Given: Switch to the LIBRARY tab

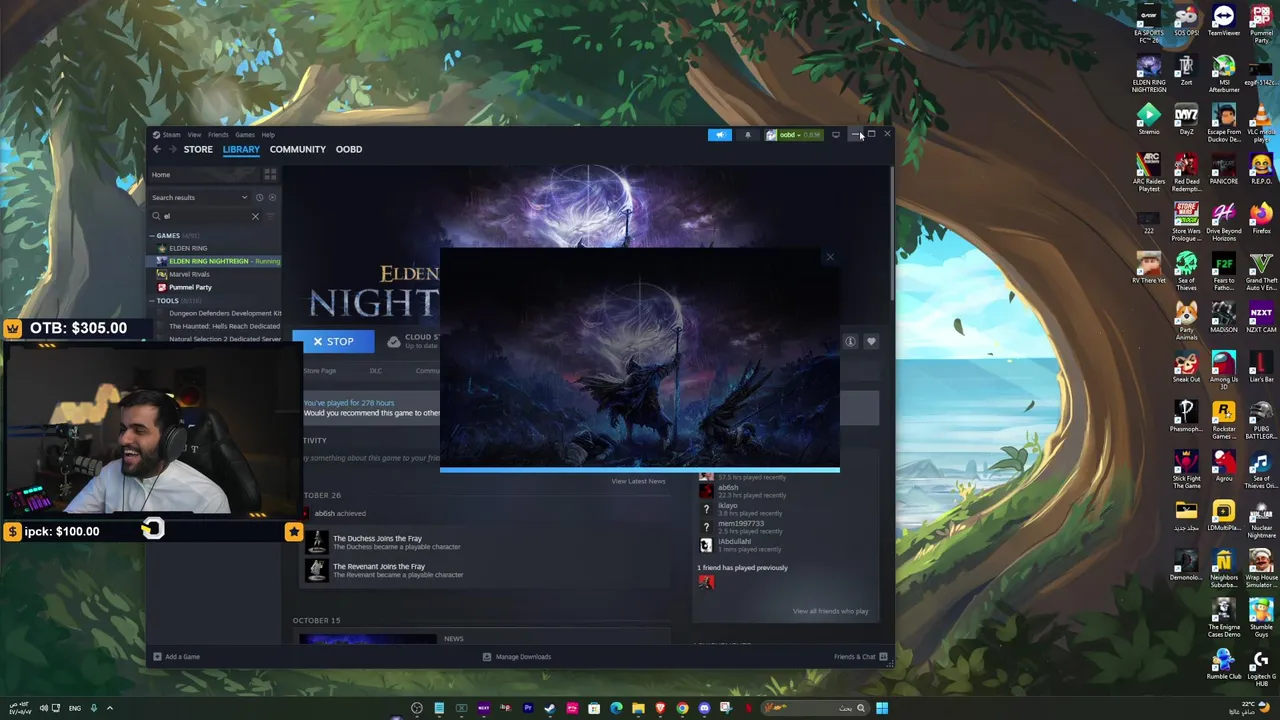Looking at the screenshot, I should point(241,149).
